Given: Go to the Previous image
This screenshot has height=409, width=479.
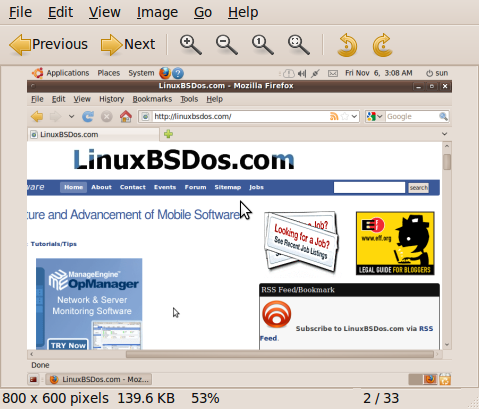Looking at the screenshot, I should click(x=49, y=44).
